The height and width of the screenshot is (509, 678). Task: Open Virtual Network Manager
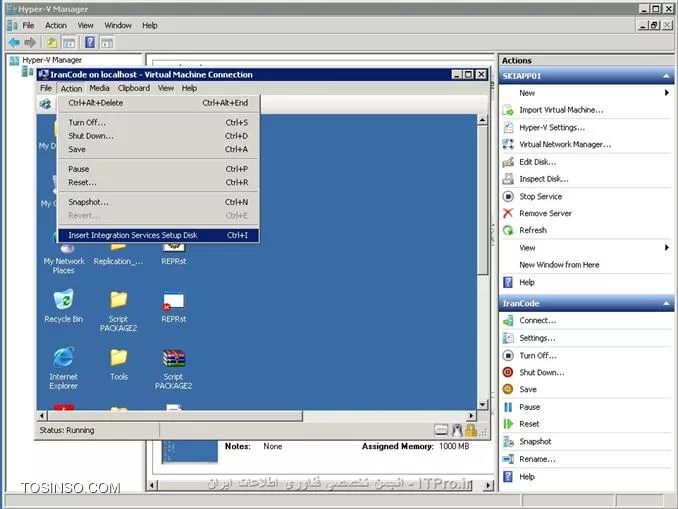point(565,144)
